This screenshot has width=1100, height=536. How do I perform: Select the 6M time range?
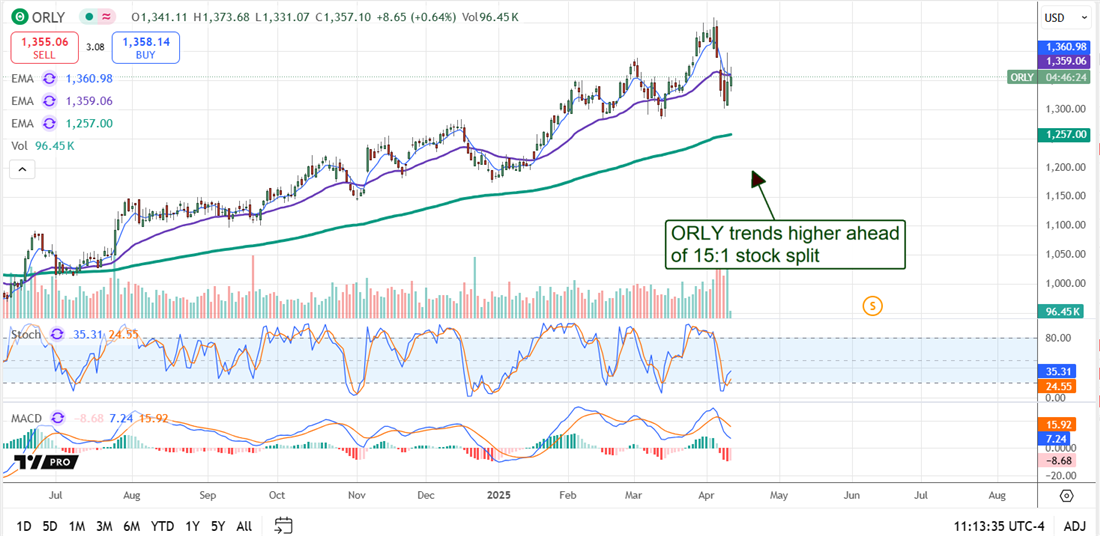(x=131, y=525)
